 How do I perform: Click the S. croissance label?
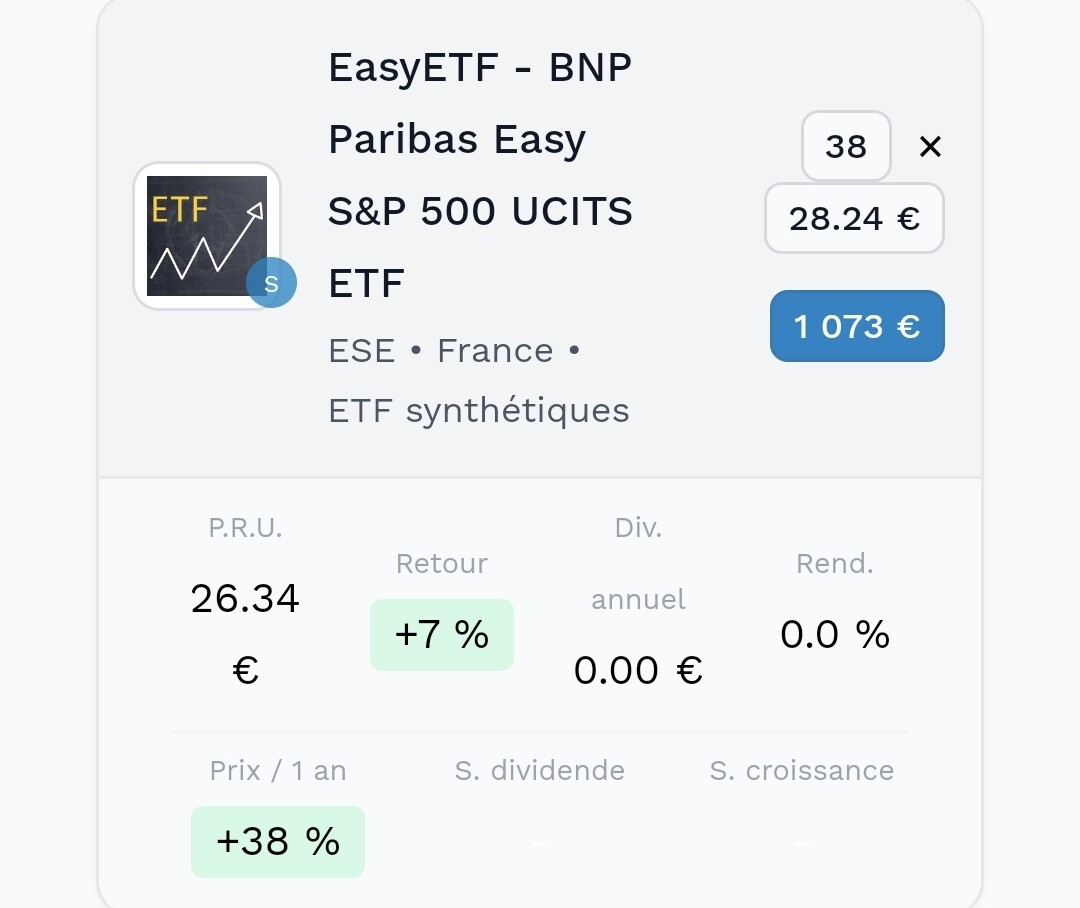802,770
